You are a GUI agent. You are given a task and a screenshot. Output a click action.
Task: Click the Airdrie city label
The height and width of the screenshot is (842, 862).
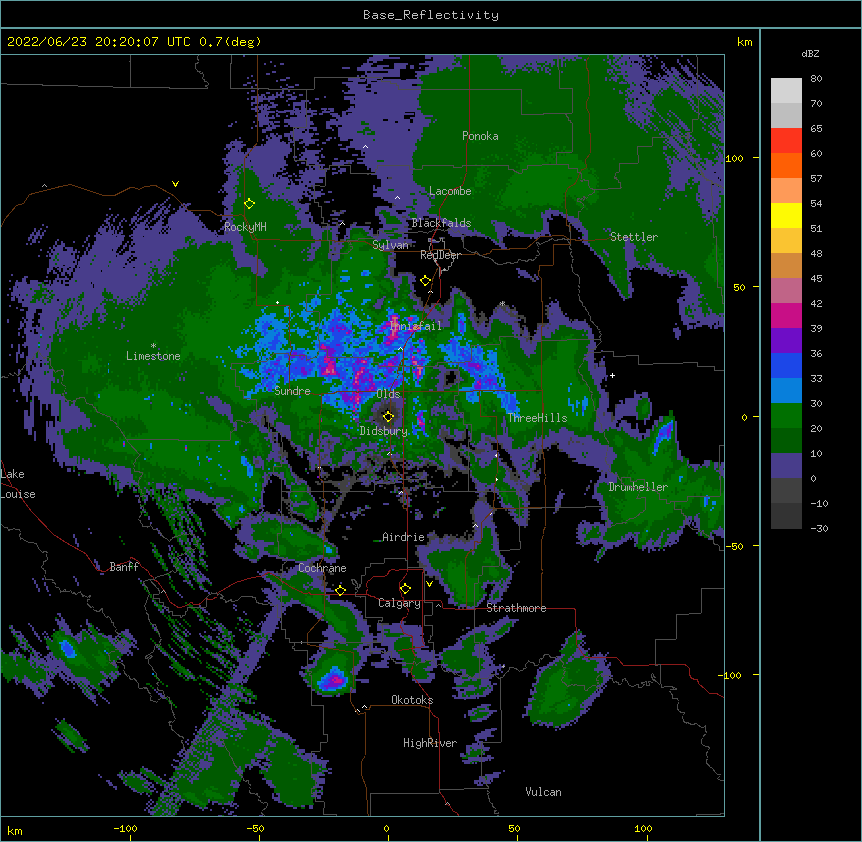[x=403, y=537]
